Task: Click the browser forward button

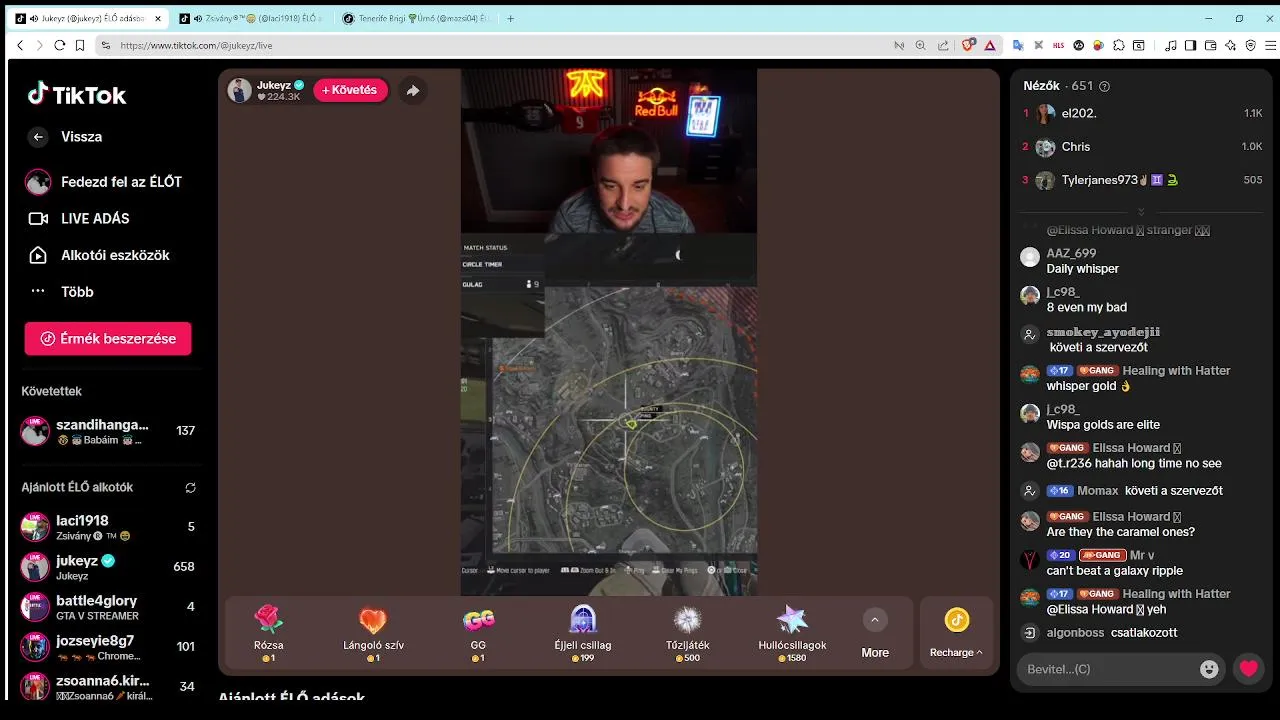Action: 40,45
